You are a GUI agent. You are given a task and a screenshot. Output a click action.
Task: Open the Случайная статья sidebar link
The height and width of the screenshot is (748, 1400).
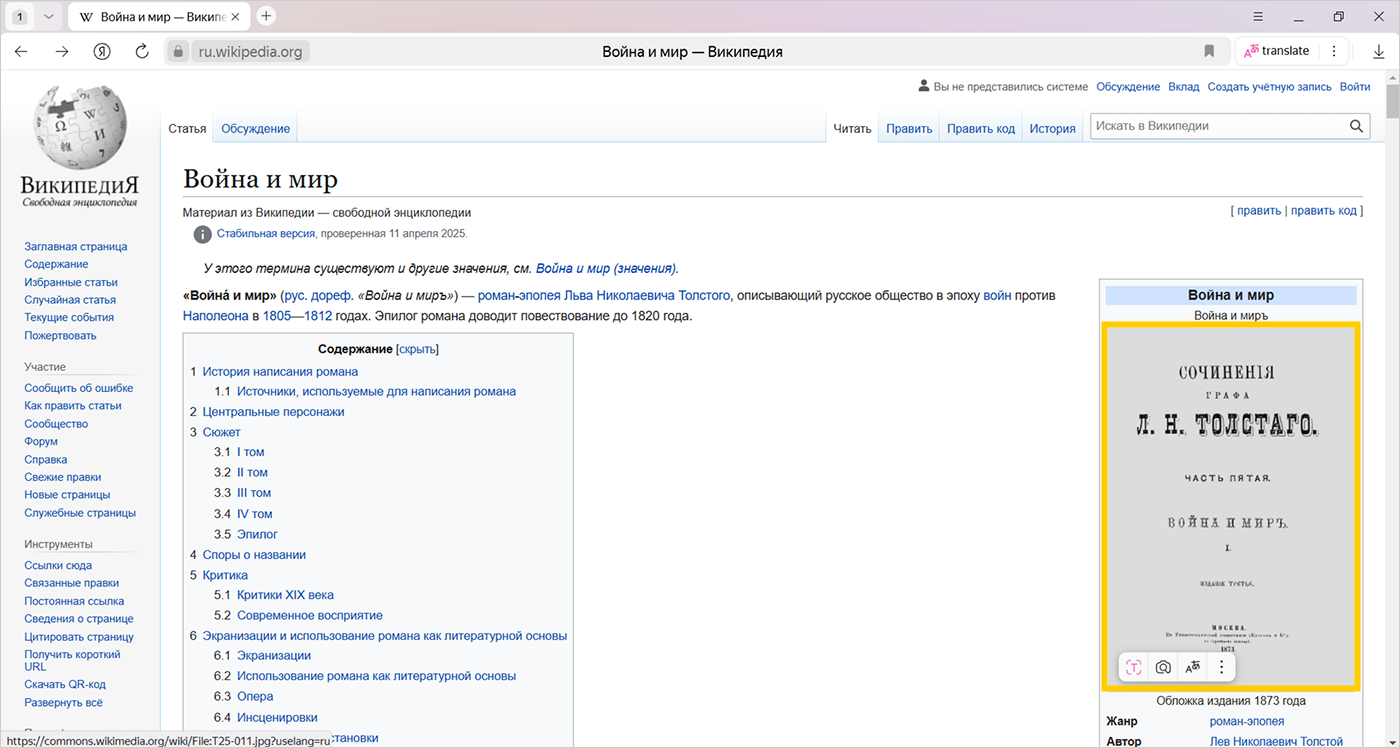click(70, 300)
